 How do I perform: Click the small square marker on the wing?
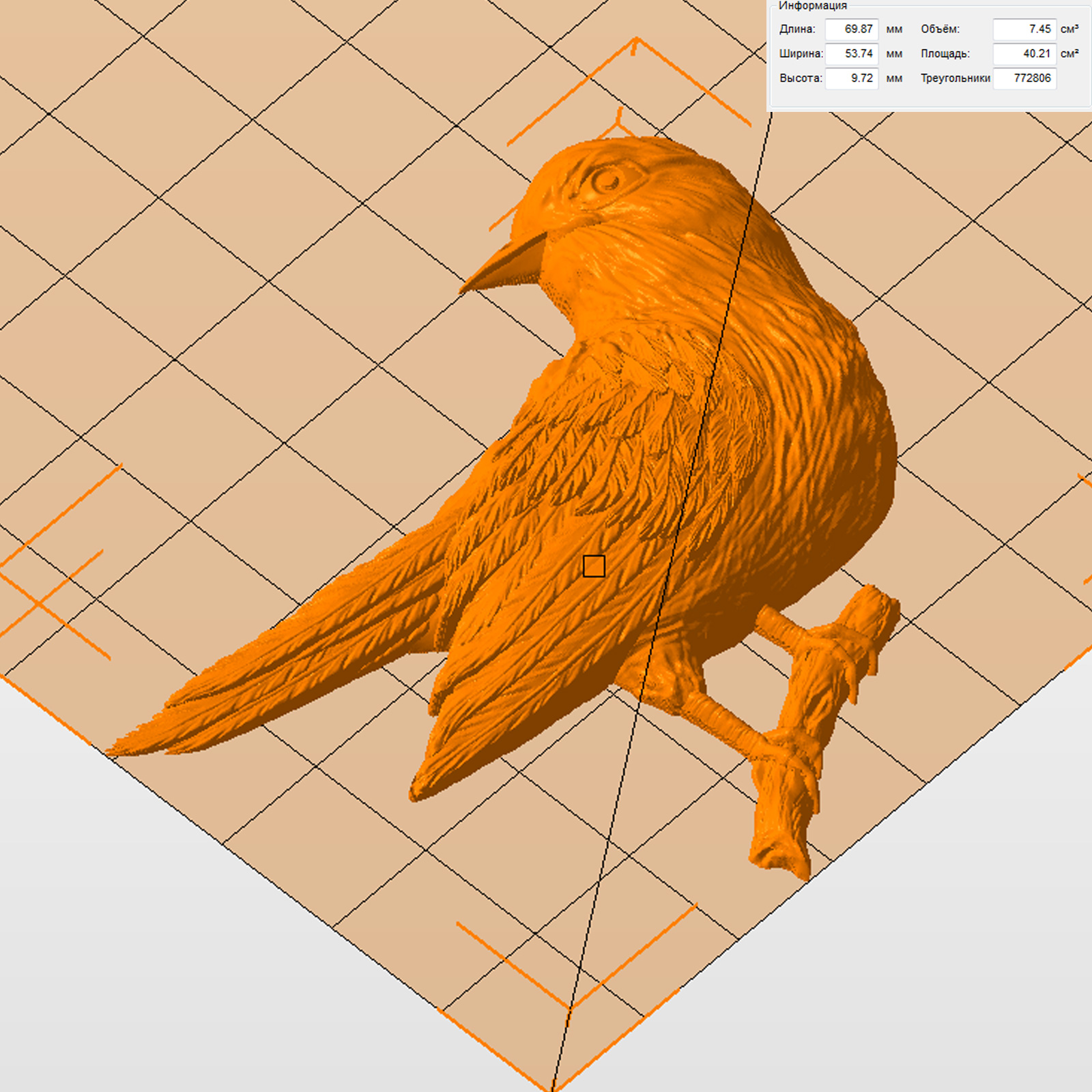pyautogui.click(x=594, y=566)
